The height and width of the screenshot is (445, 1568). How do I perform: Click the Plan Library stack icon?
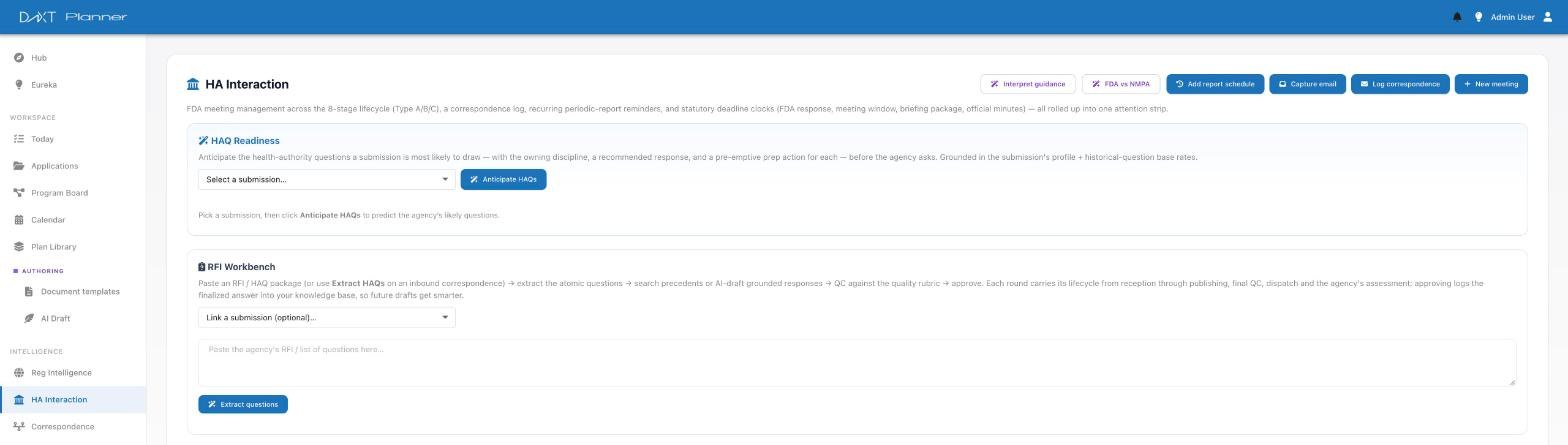pyautogui.click(x=19, y=247)
